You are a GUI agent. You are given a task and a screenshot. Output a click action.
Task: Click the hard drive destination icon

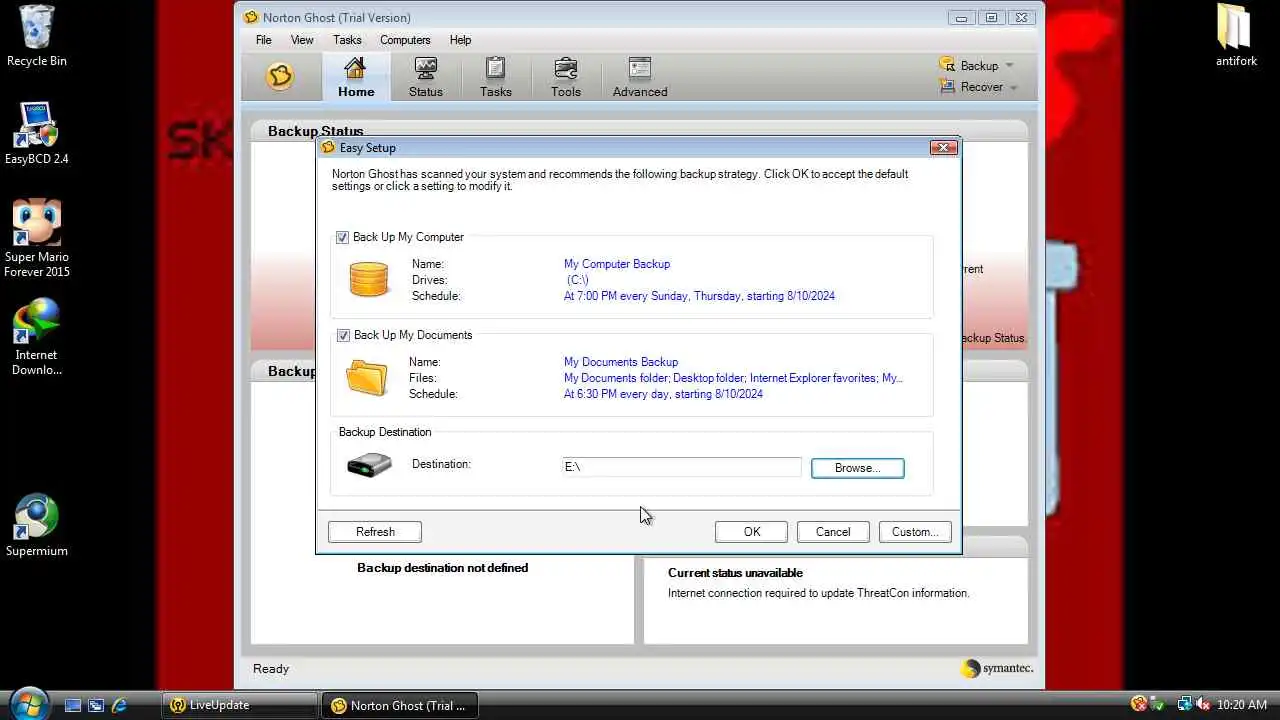pos(369,465)
